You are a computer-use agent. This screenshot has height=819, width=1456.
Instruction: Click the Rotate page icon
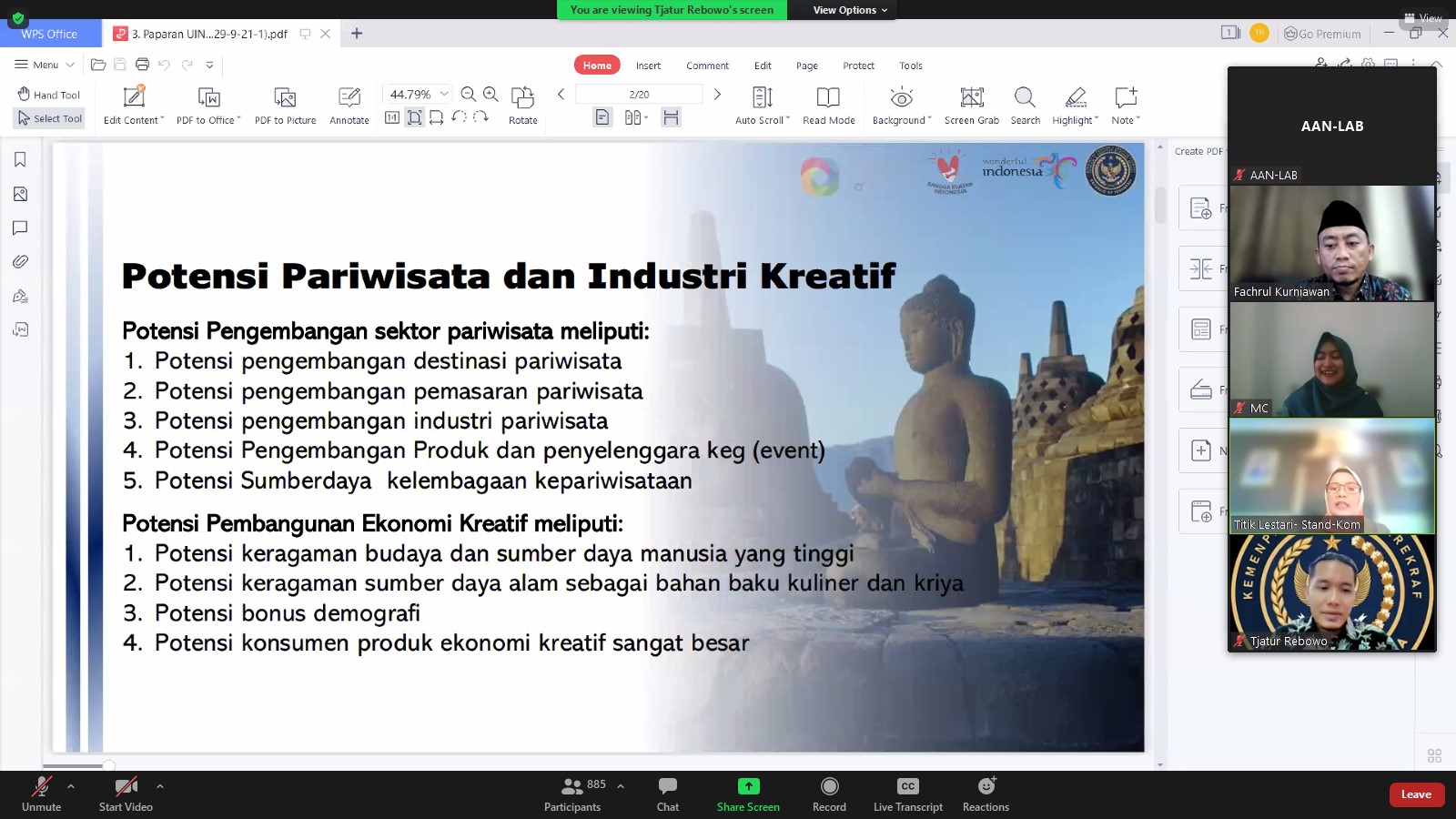pyautogui.click(x=522, y=98)
